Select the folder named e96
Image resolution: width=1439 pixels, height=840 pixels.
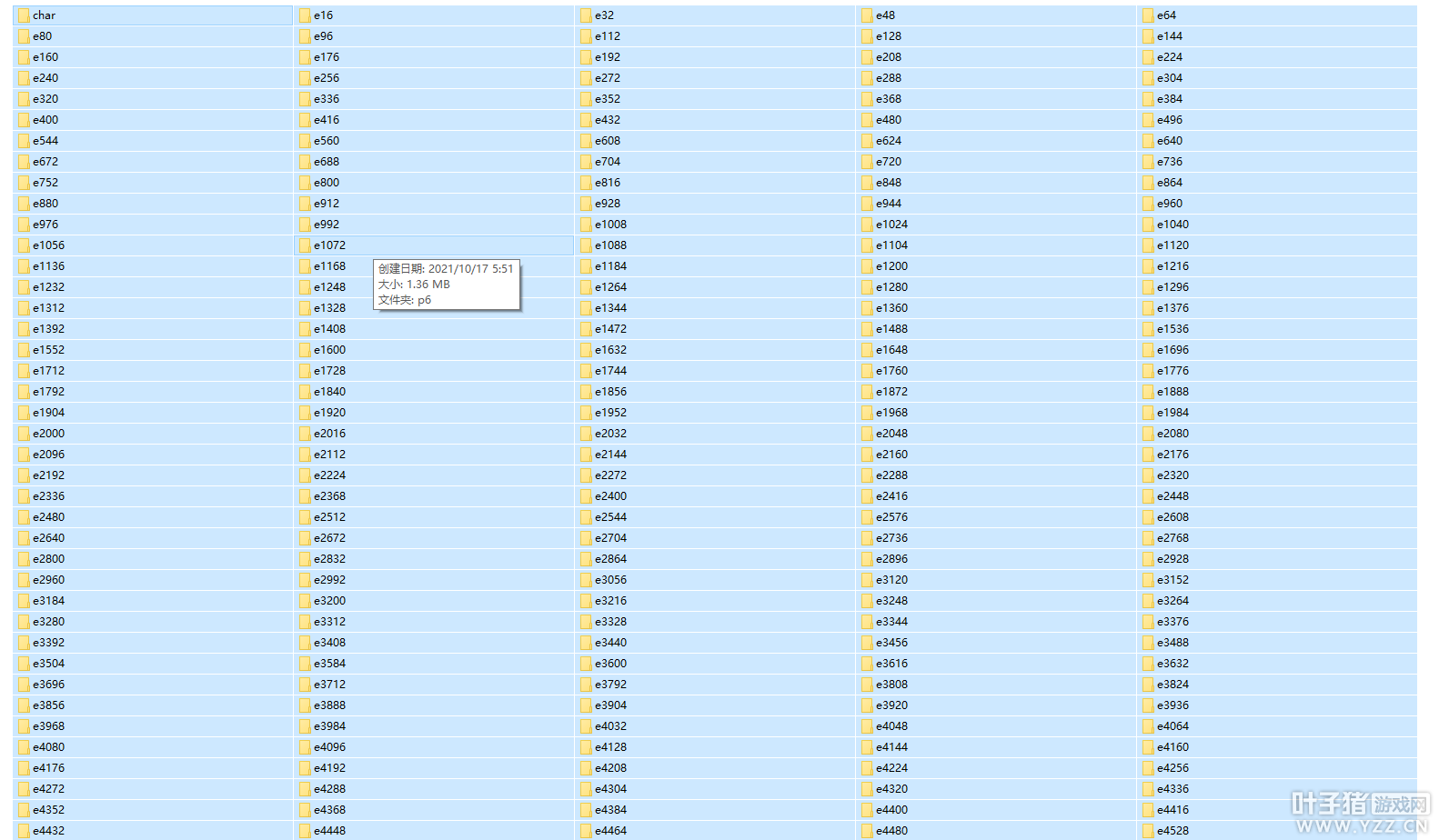323,36
